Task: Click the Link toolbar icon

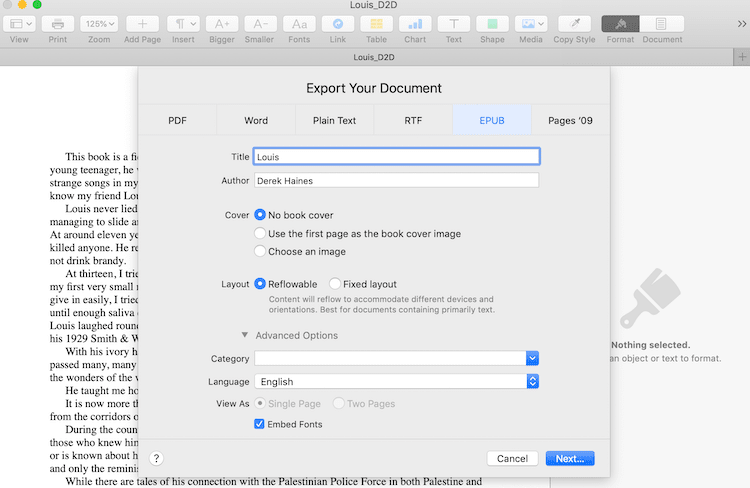Action: coord(338,24)
